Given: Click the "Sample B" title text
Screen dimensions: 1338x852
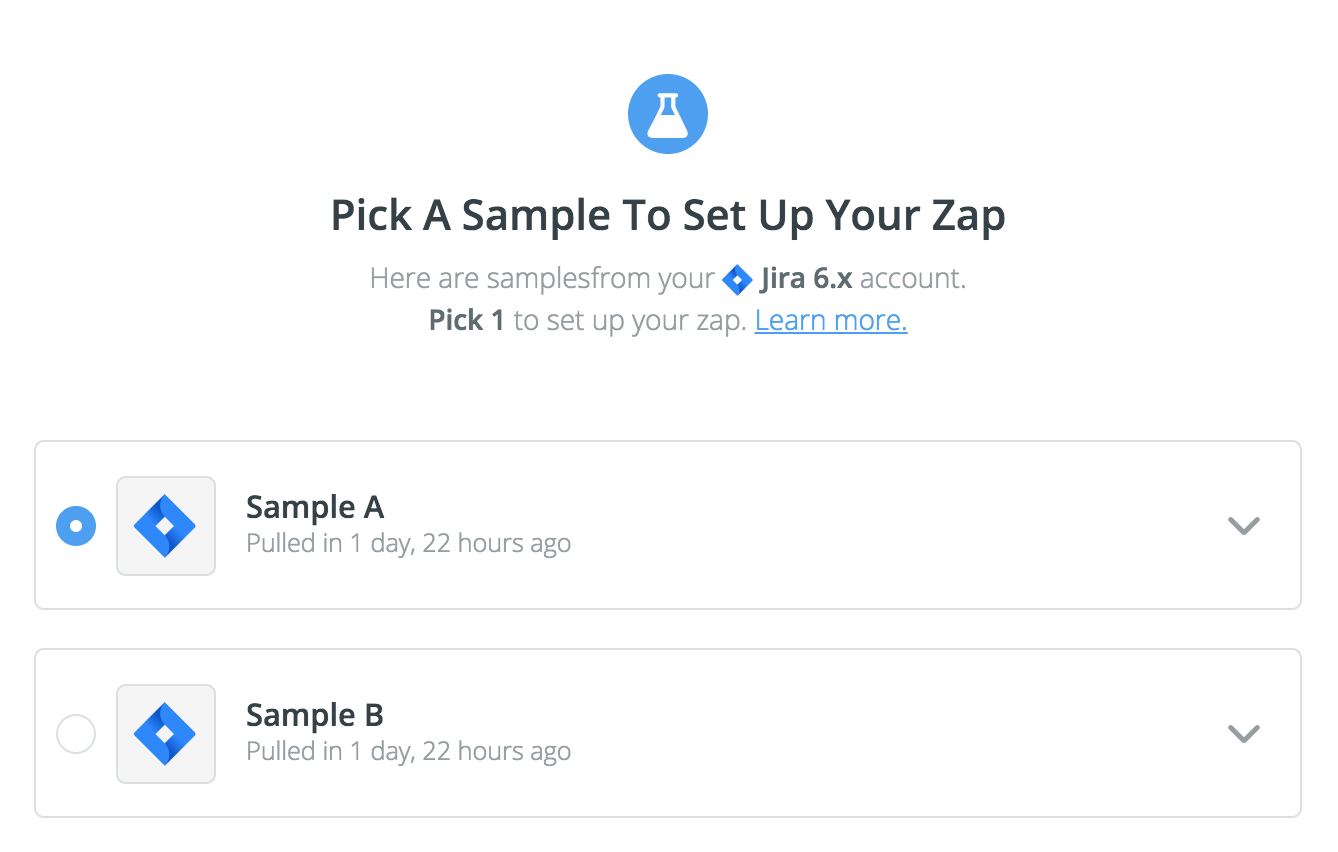Looking at the screenshot, I should point(315,716).
